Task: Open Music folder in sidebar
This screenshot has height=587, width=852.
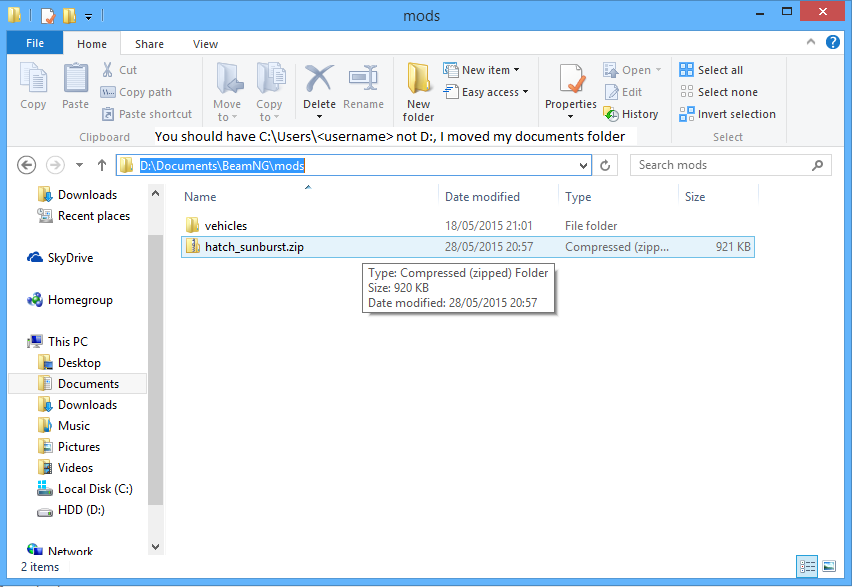Action: [64, 426]
